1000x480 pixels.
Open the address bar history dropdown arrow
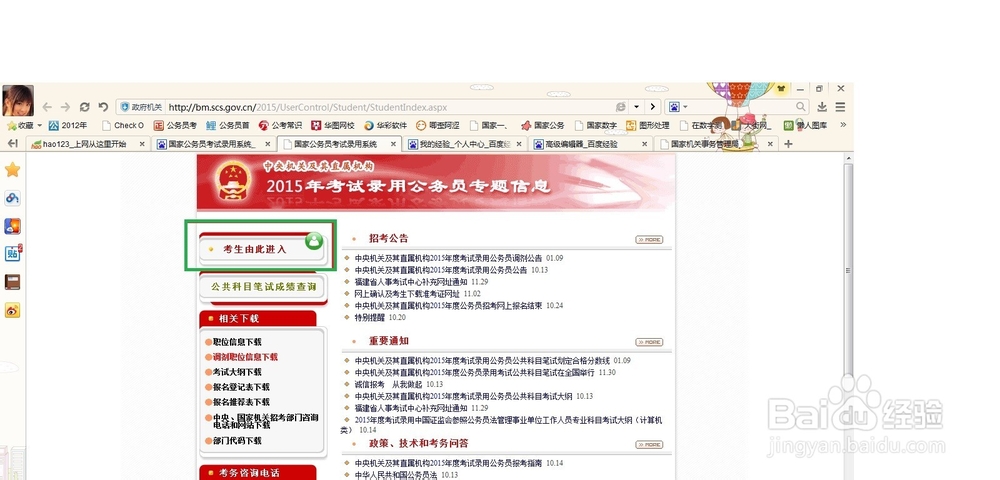636,106
